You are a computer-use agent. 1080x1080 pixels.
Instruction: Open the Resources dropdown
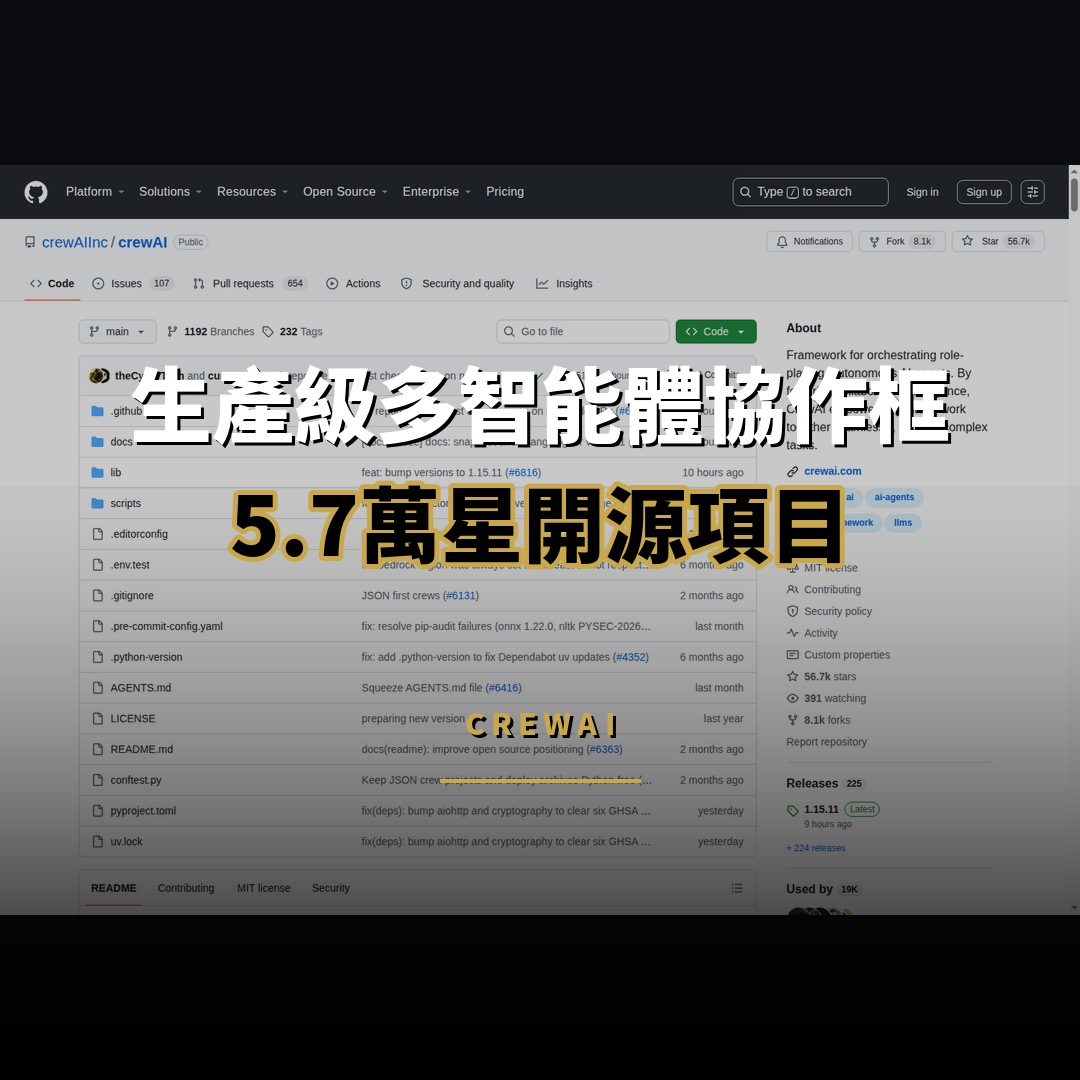[252, 192]
